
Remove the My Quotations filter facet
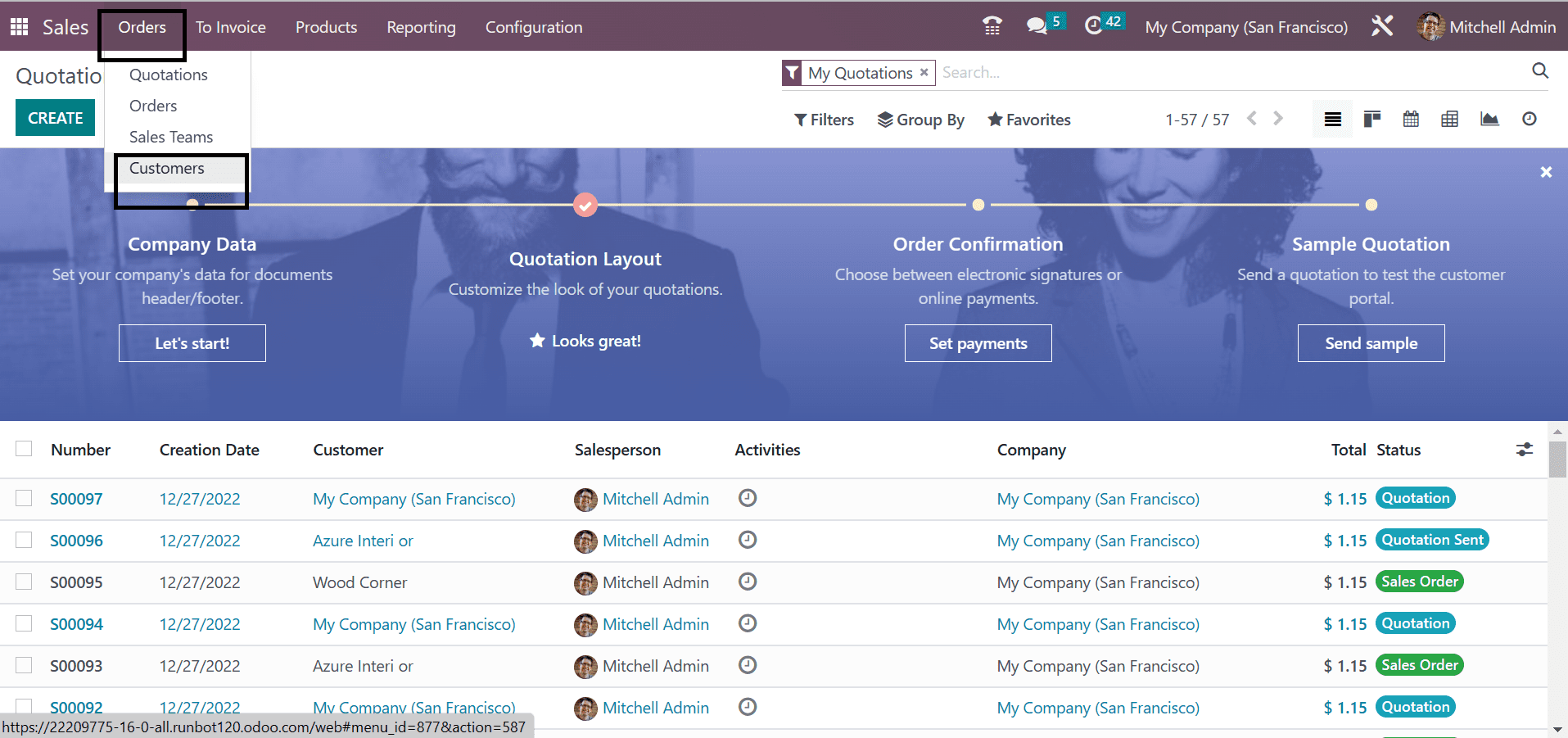(924, 72)
